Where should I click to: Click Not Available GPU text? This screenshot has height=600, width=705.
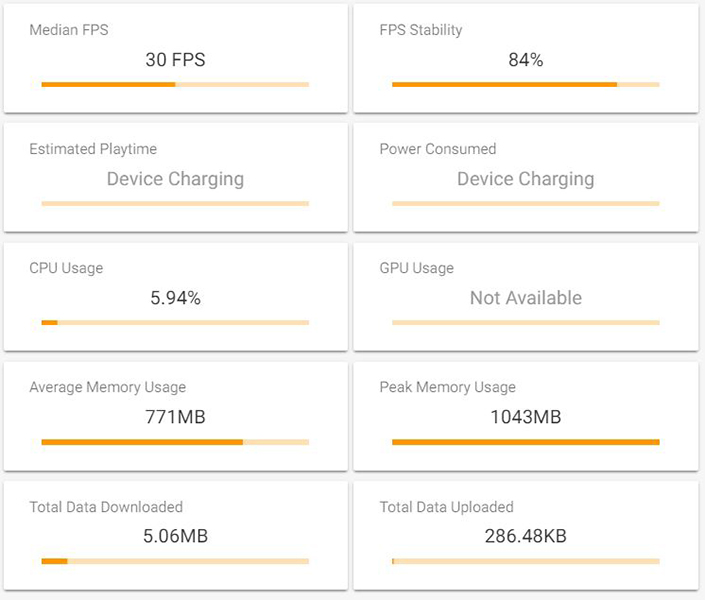coord(526,298)
